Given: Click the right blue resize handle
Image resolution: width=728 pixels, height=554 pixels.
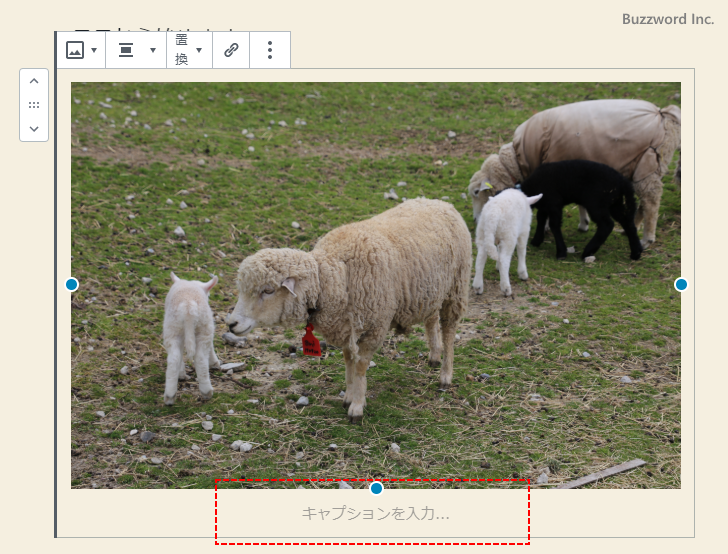Looking at the screenshot, I should tap(681, 285).
